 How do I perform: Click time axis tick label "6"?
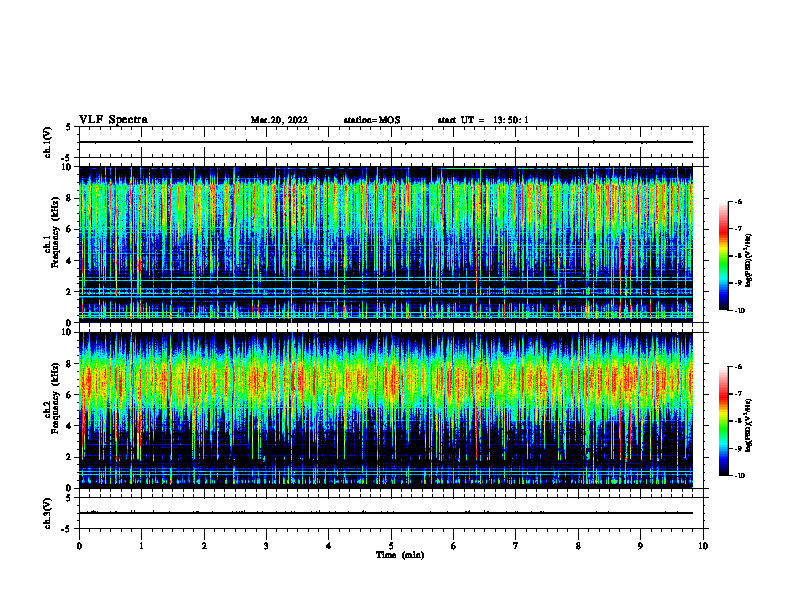click(454, 546)
